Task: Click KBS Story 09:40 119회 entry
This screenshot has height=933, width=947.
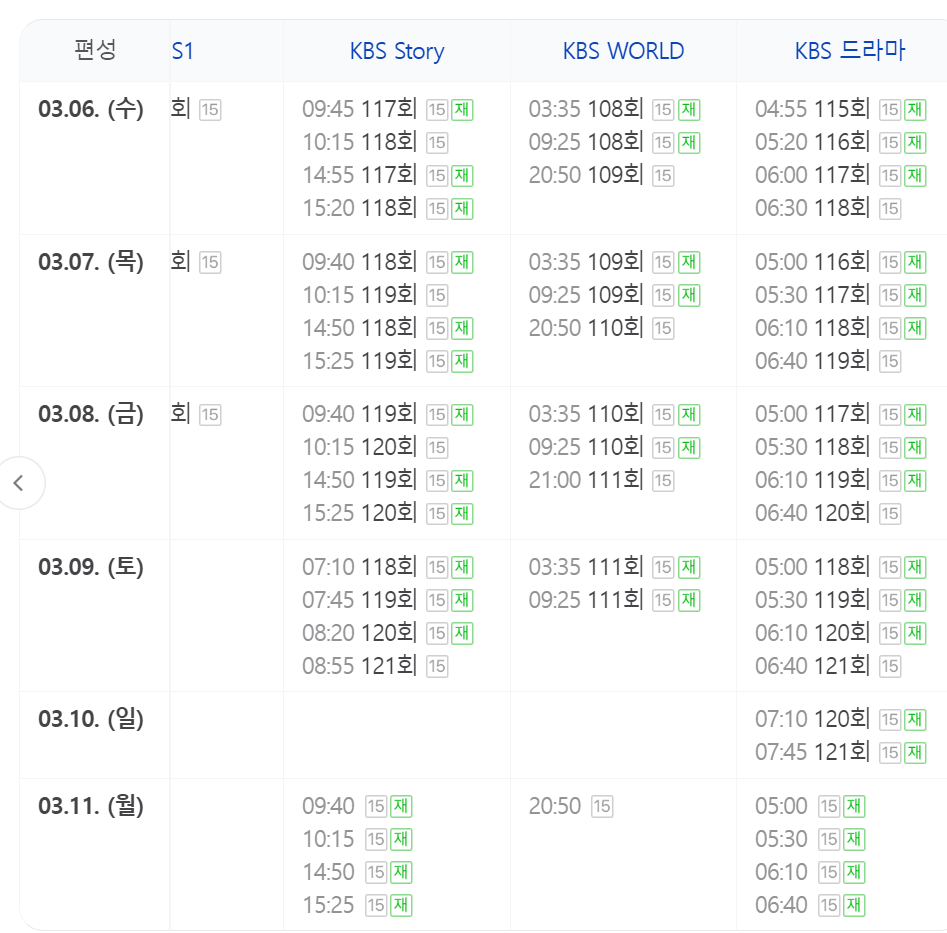Action: coord(387,414)
